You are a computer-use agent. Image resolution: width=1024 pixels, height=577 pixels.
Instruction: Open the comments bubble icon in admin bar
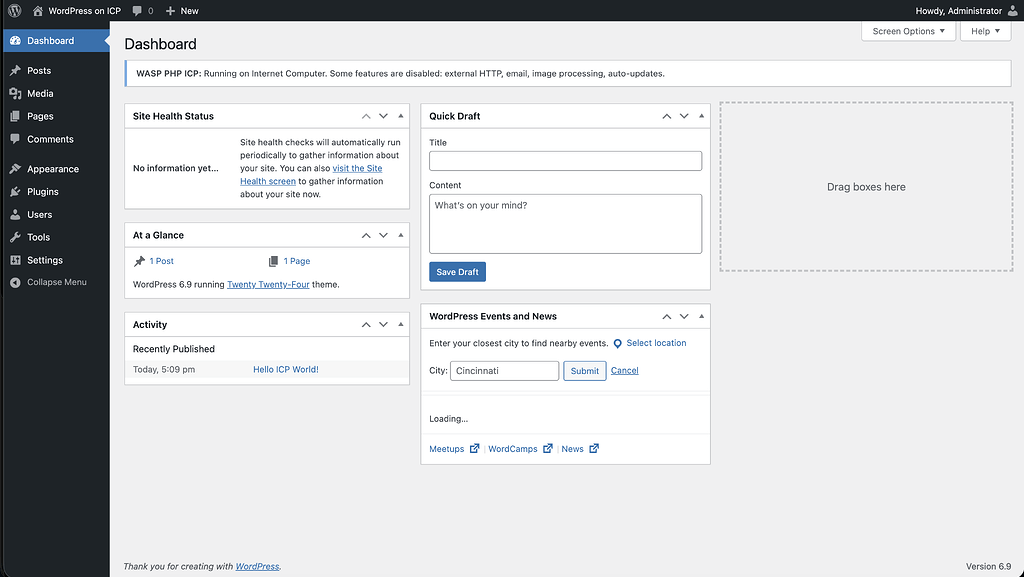point(137,11)
